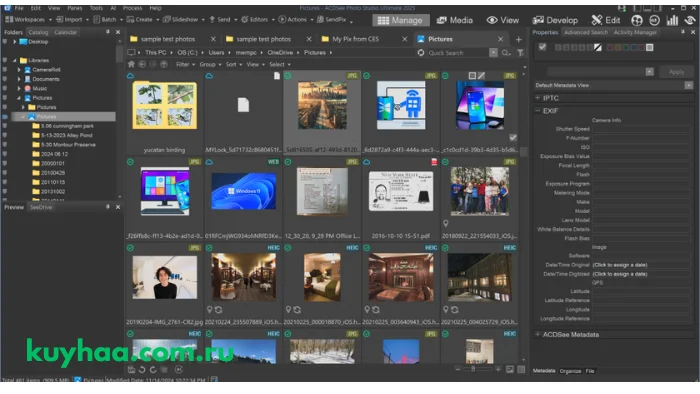
Task: Collapse the EXIF section
Action: (538, 111)
